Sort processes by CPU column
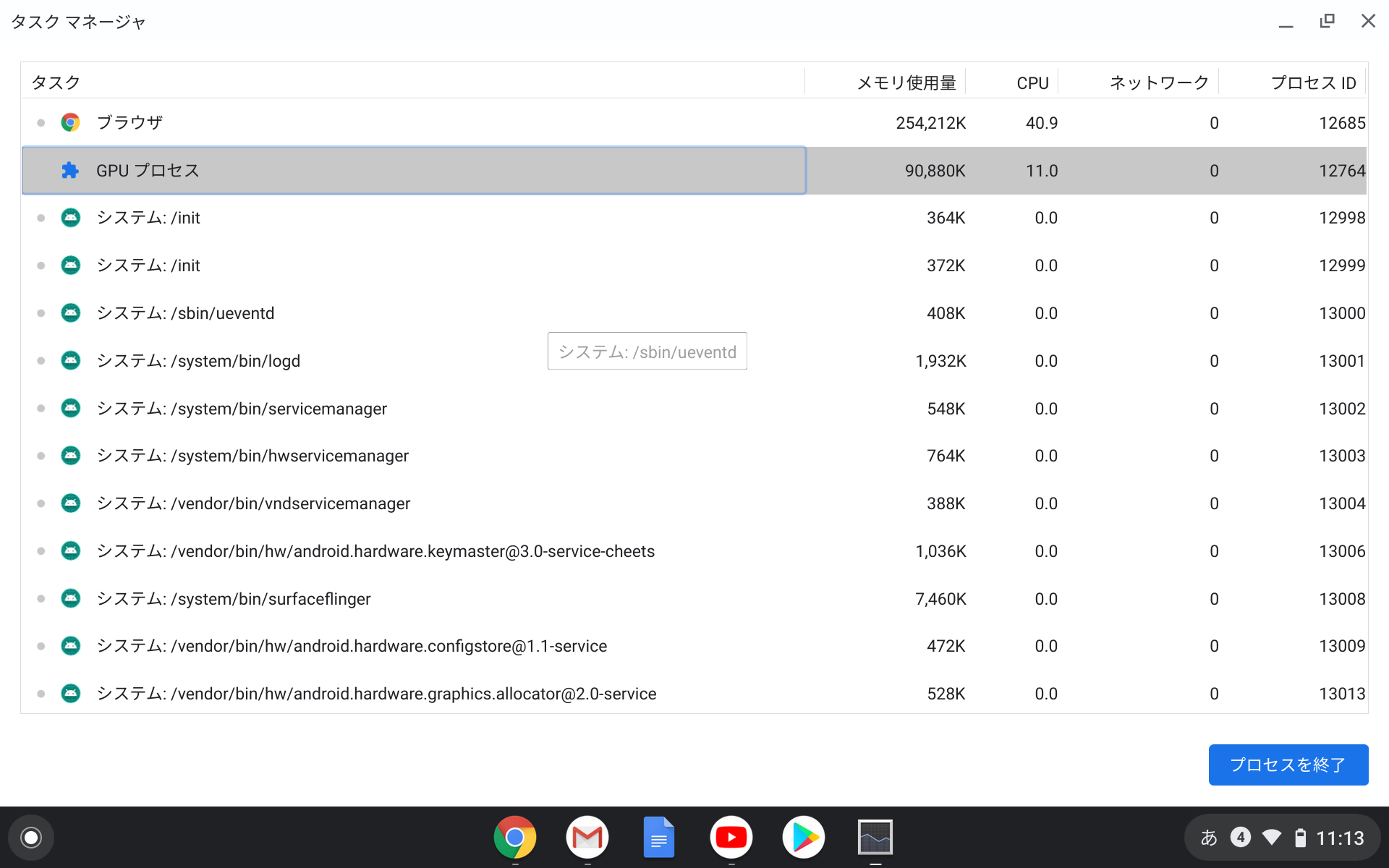The width and height of the screenshot is (1389, 868). (1033, 82)
